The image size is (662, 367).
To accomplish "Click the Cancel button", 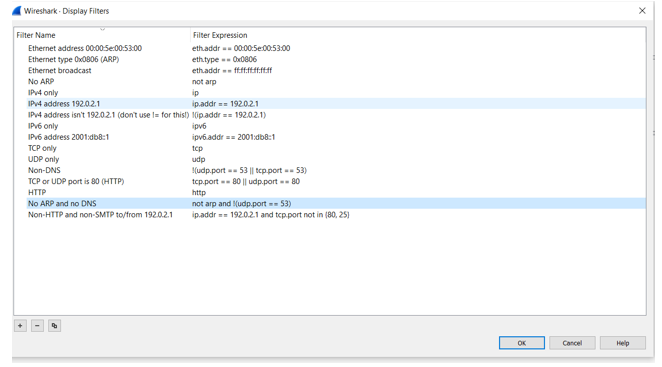I will coord(572,343).
